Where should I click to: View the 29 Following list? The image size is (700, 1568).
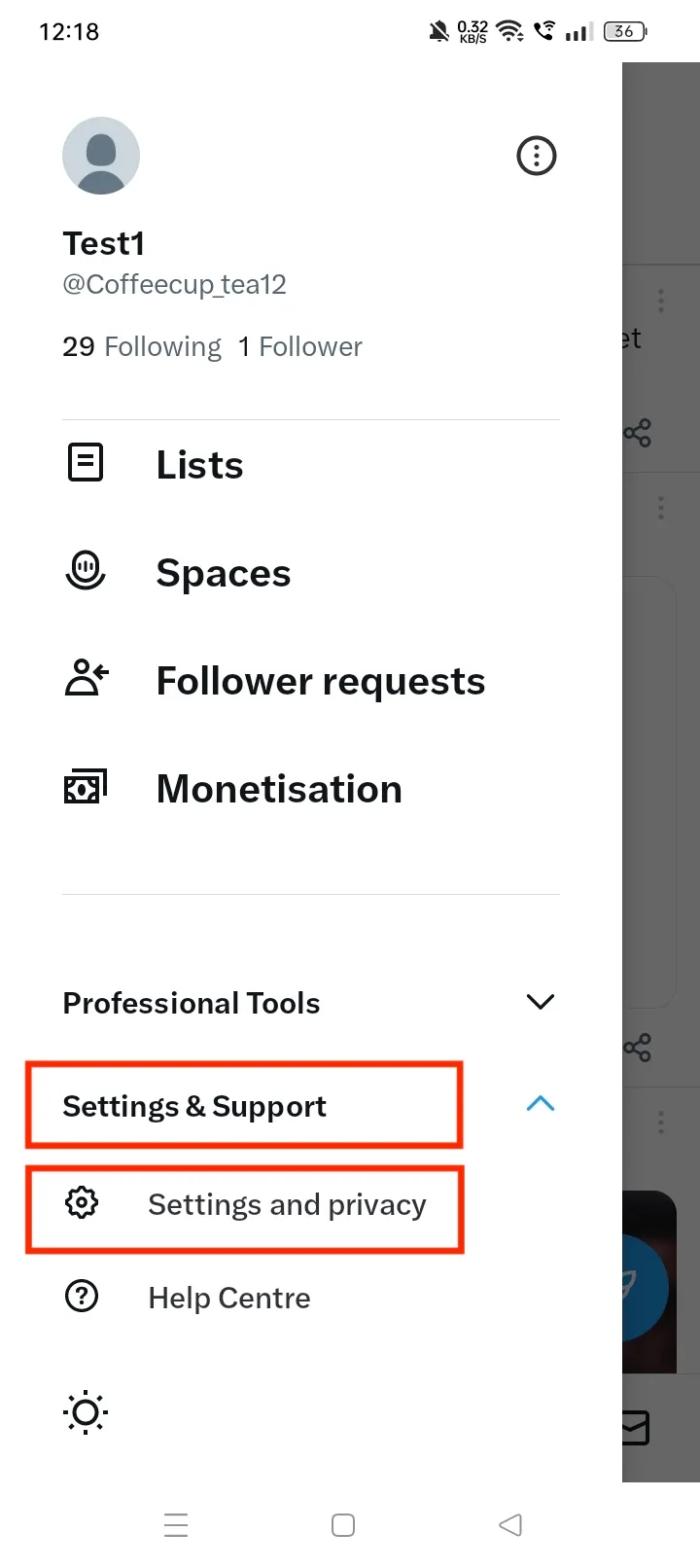click(142, 347)
